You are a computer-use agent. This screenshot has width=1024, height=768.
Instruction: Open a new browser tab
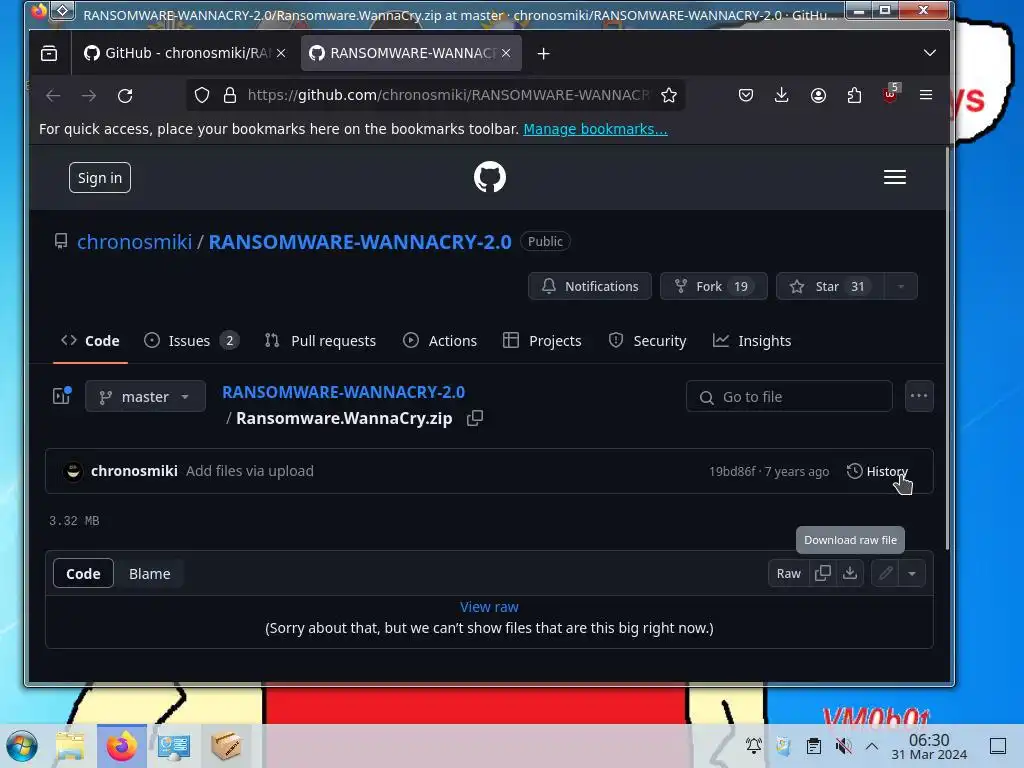click(x=543, y=54)
